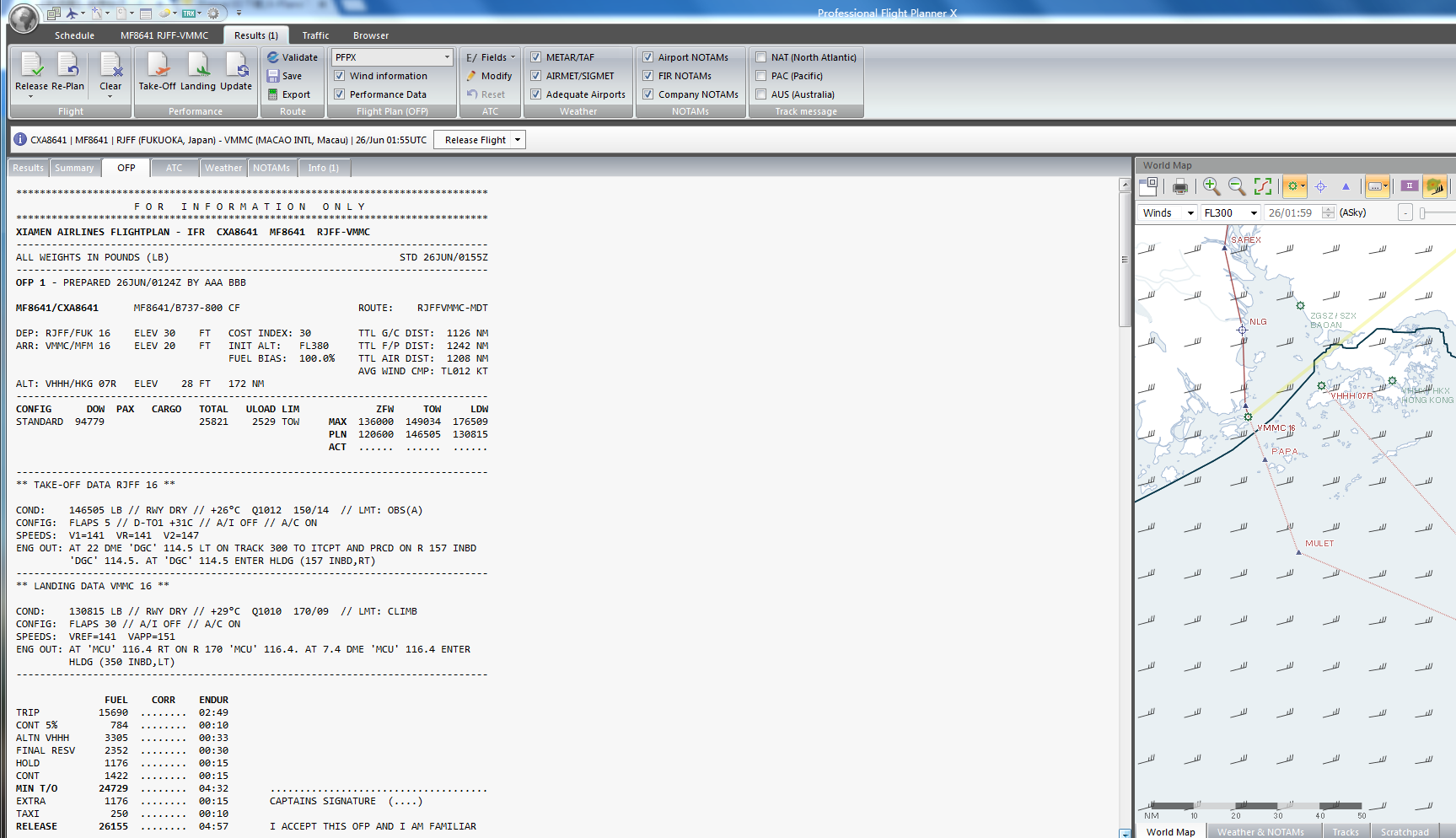
Task: Enable PAC (Pacific) checkbox
Action: [x=760, y=76]
